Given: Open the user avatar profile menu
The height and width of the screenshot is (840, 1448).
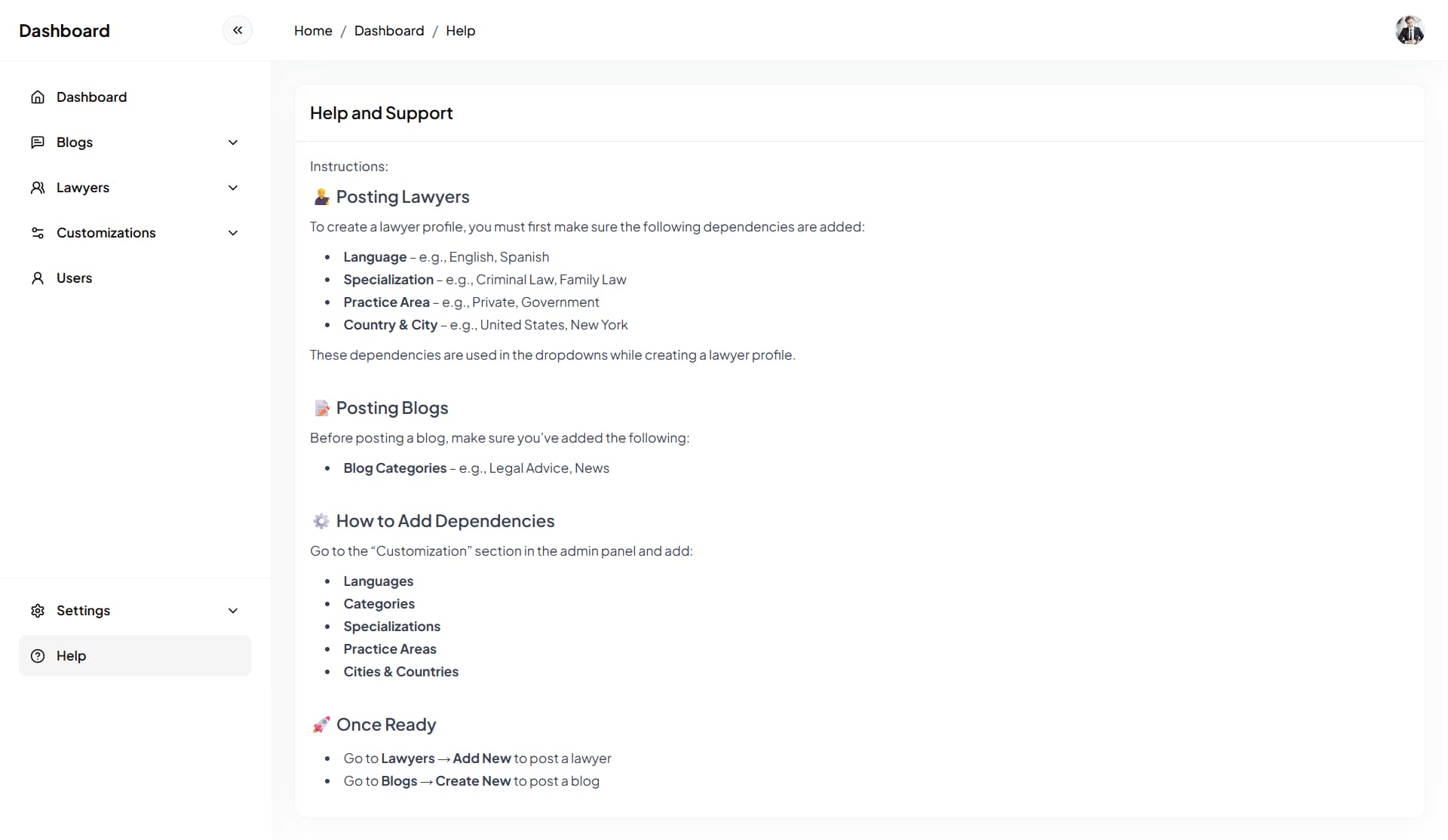Looking at the screenshot, I should click(x=1410, y=31).
